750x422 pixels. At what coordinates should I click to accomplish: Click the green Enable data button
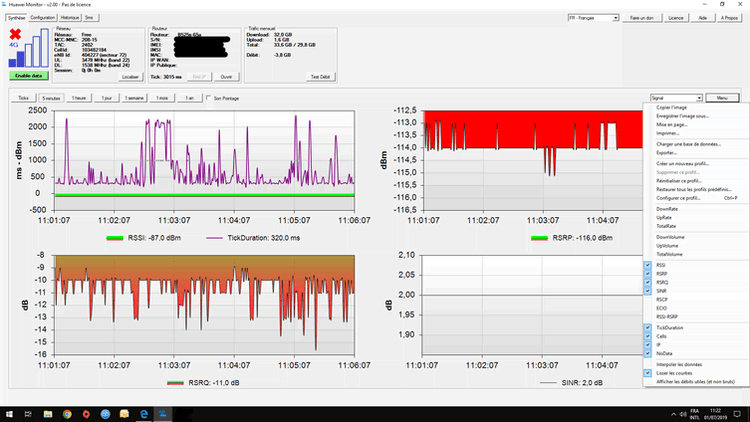pyautogui.click(x=29, y=76)
